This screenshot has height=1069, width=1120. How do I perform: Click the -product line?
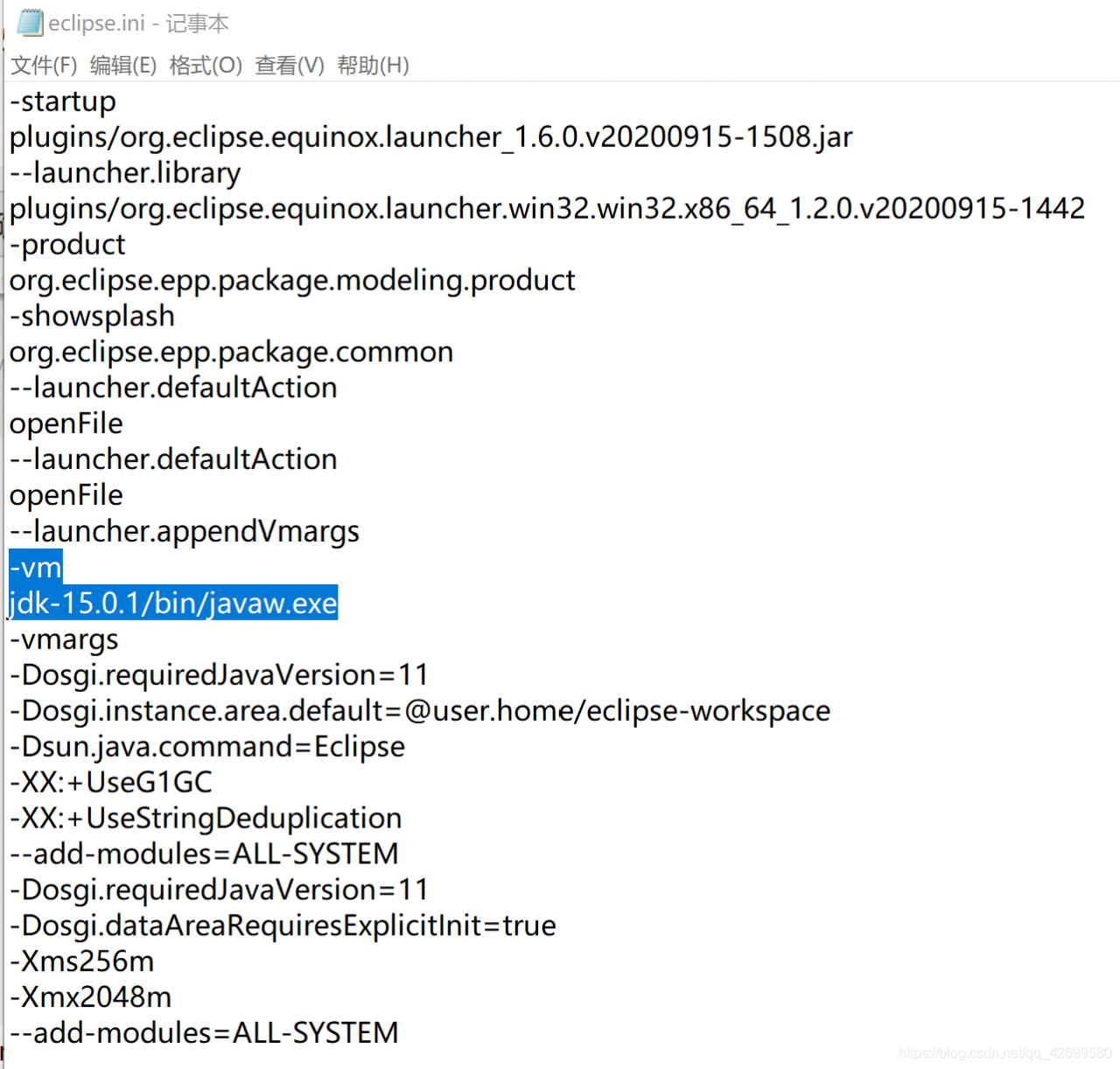click(67, 245)
